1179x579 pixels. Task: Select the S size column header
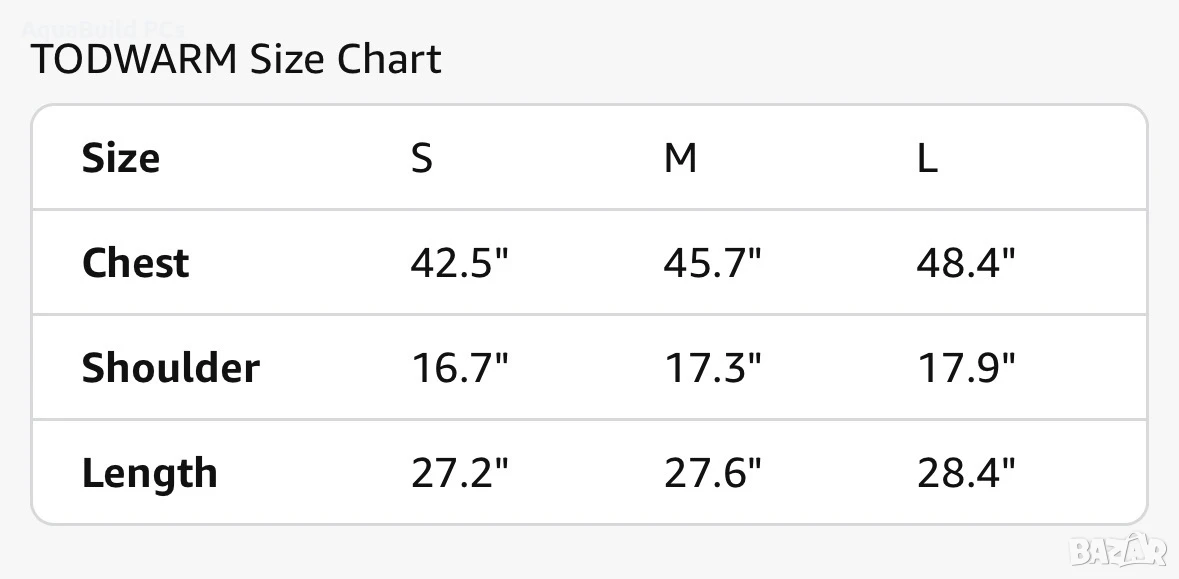(422, 159)
